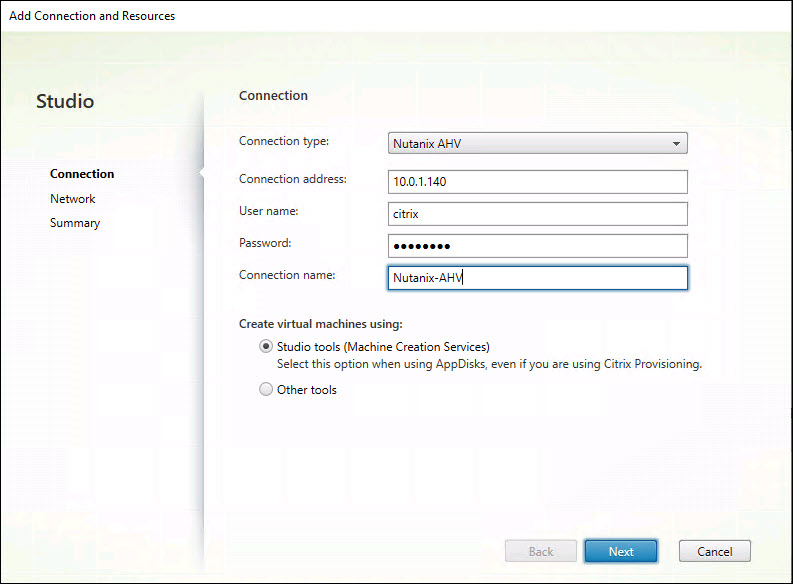793x584 pixels.
Task: Select the Studio tools radio button
Action: coord(266,347)
